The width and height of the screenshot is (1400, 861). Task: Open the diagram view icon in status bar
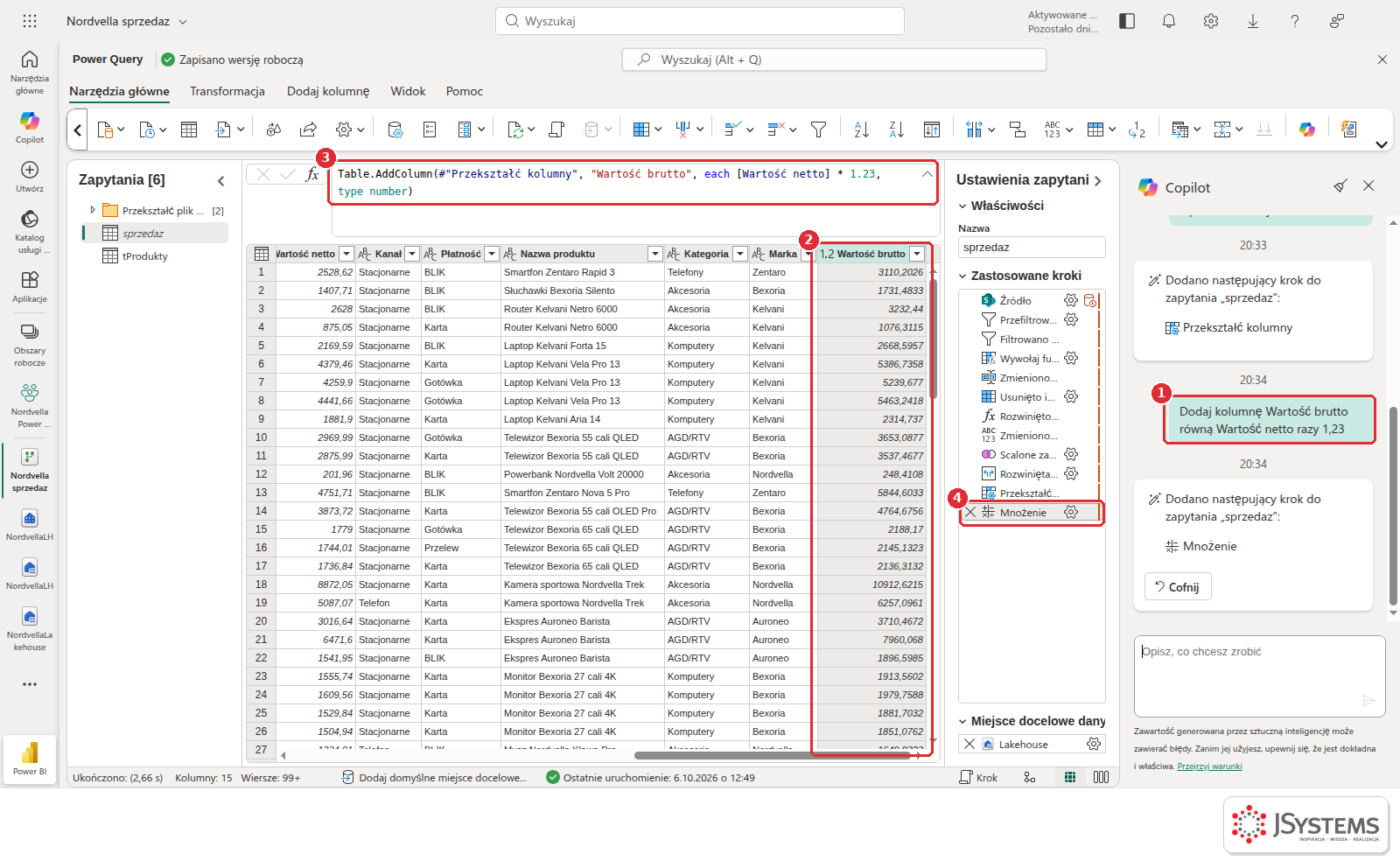pyautogui.click(x=1030, y=777)
